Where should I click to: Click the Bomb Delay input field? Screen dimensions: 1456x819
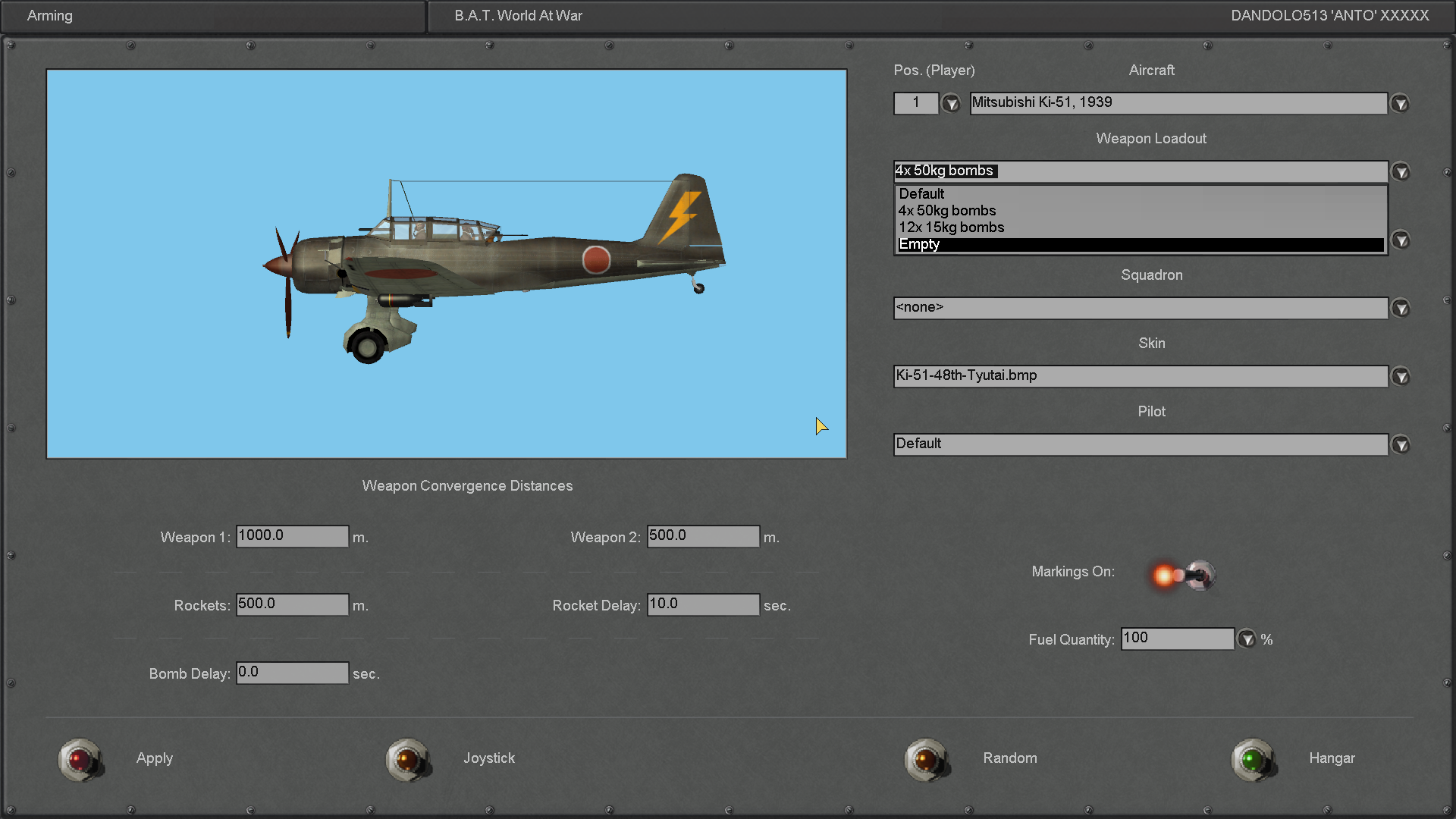(292, 673)
